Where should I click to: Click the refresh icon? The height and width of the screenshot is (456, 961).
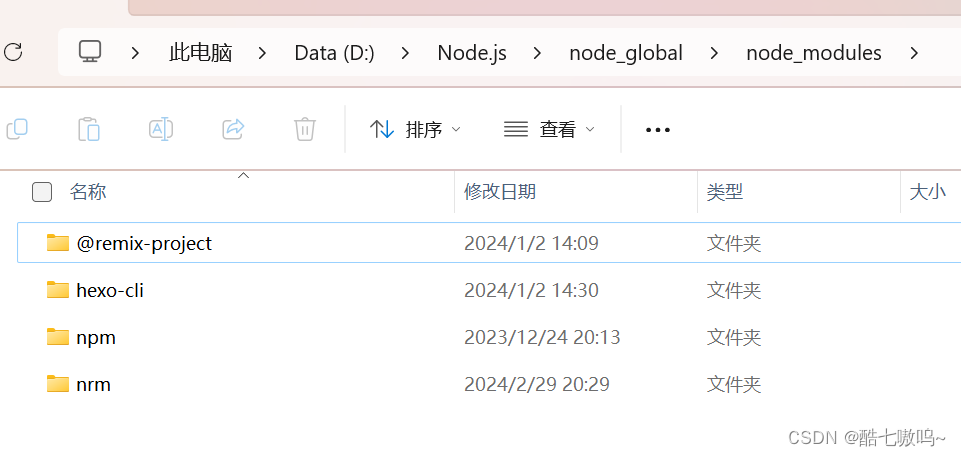point(13,52)
